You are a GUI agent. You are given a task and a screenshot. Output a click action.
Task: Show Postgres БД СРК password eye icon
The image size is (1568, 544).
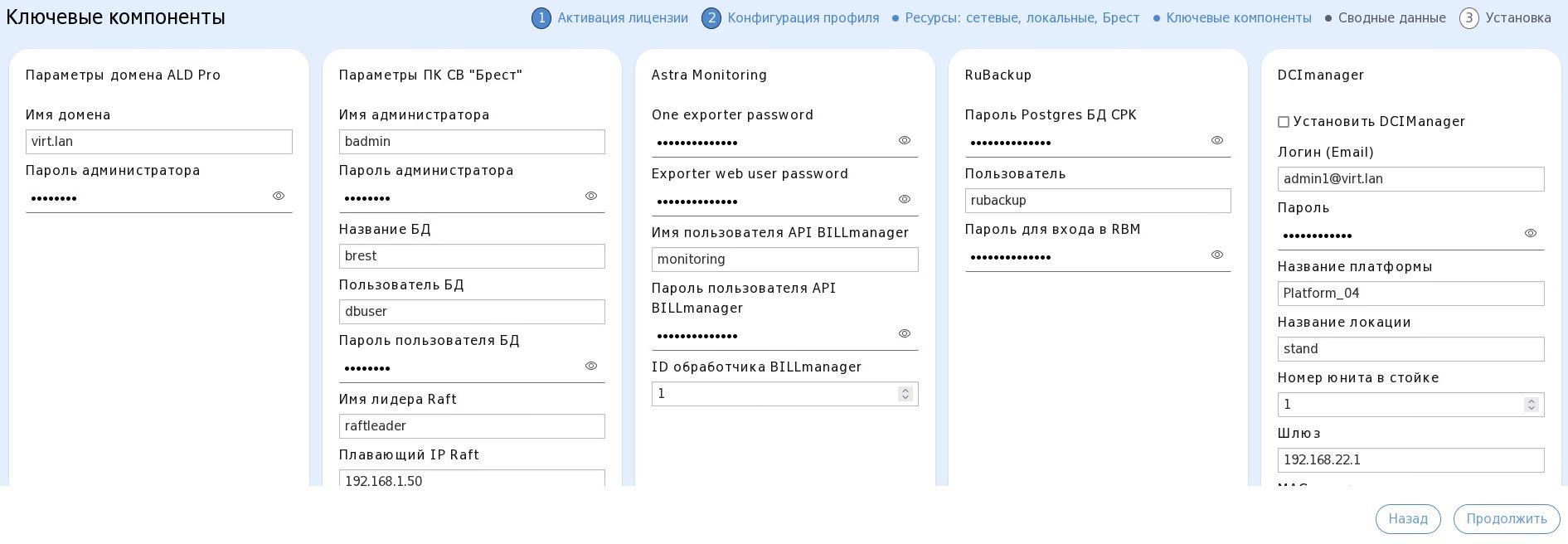click(1217, 141)
